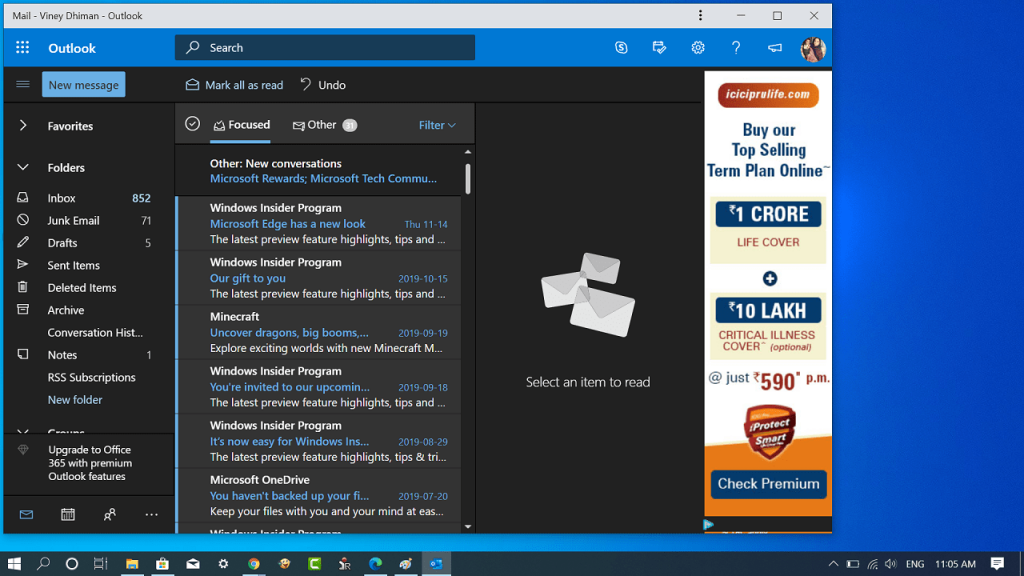
Task: Click the Deleted Items trash icon
Action: [x=23, y=287]
